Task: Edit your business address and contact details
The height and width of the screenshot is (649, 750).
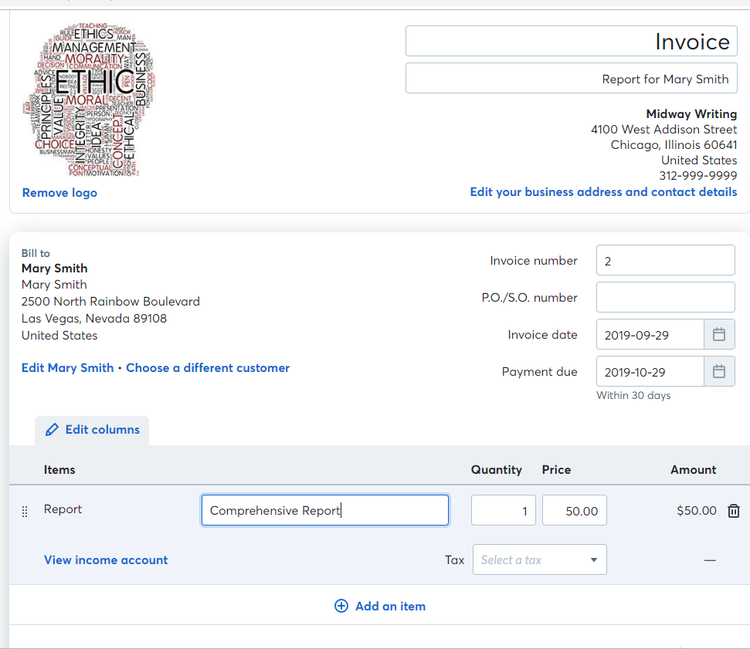Action: click(603, 192)
